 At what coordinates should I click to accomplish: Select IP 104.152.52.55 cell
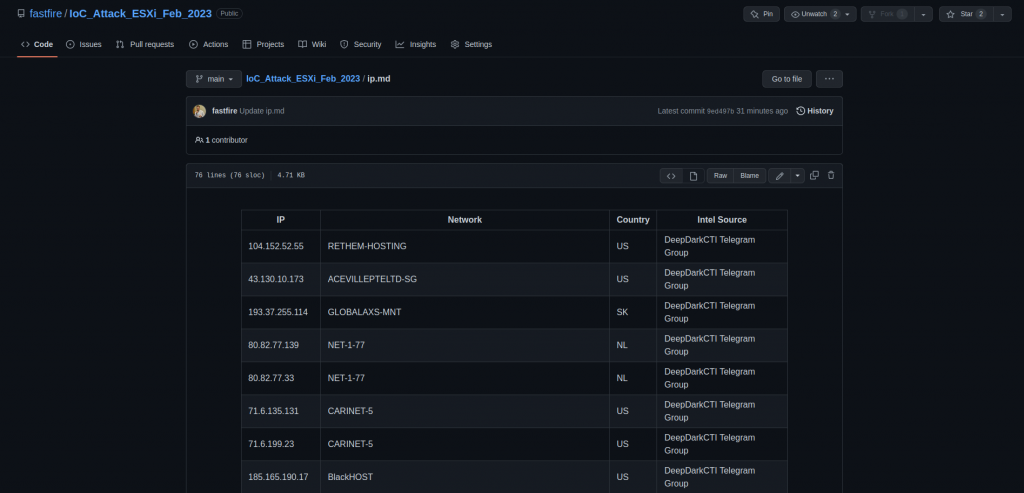pyautogui.click(x=281, y=246)
